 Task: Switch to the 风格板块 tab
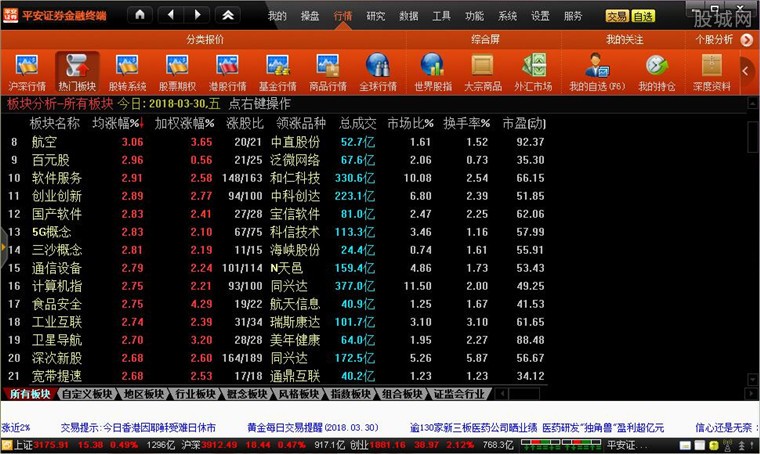[x=299, y=394]
